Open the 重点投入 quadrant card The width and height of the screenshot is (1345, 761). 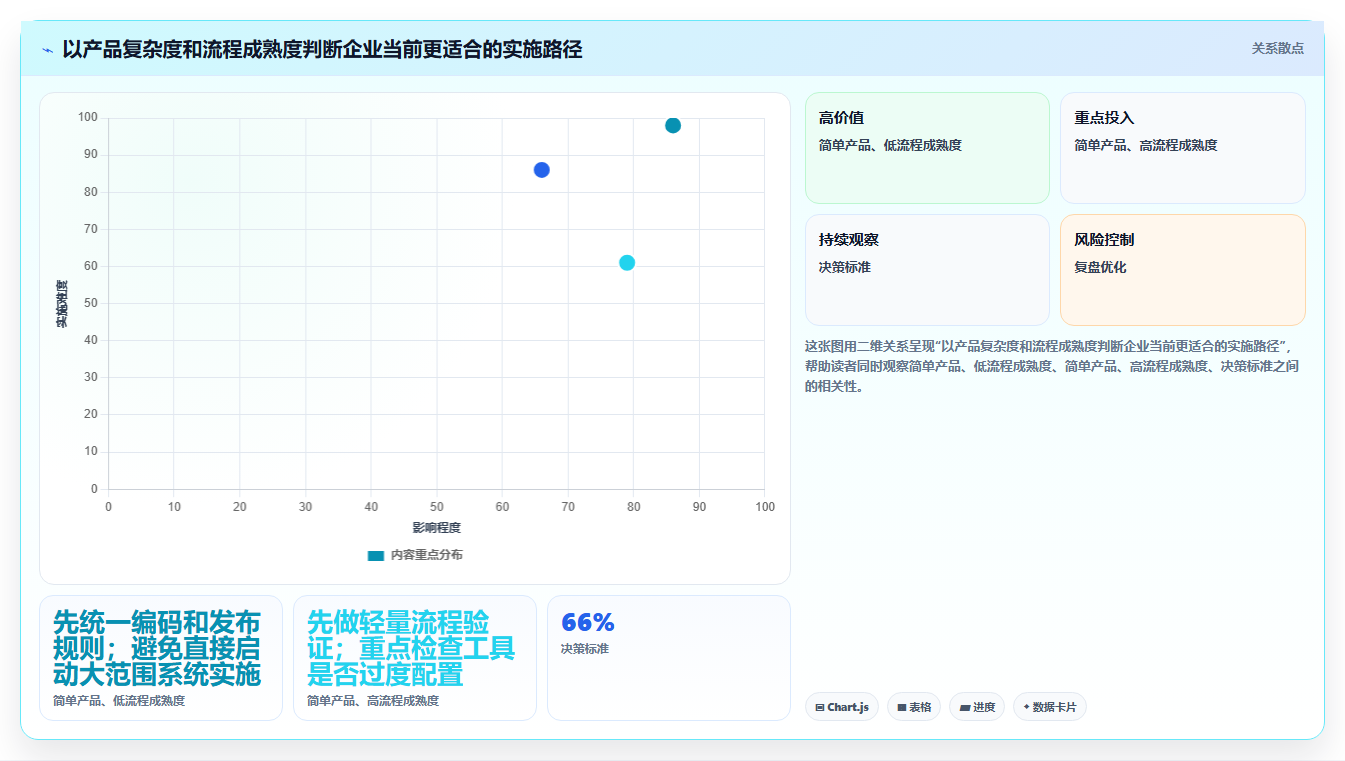point(1183,148)
